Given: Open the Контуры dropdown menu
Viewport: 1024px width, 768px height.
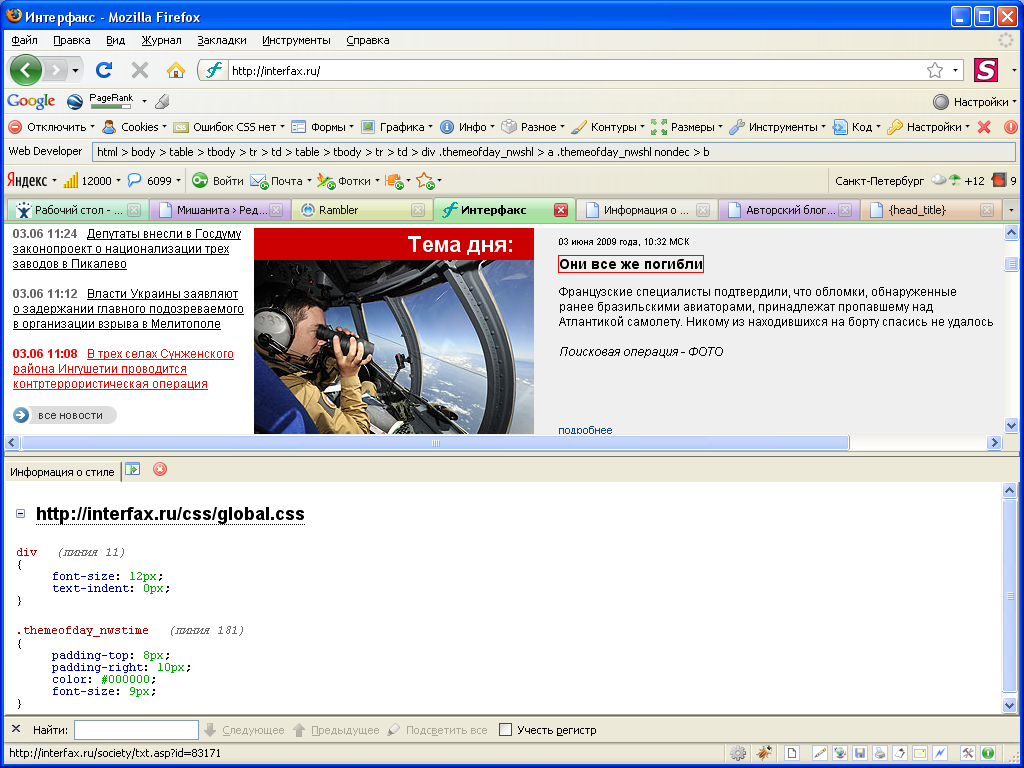Looking at the screenshot, I should pos(608,127).
